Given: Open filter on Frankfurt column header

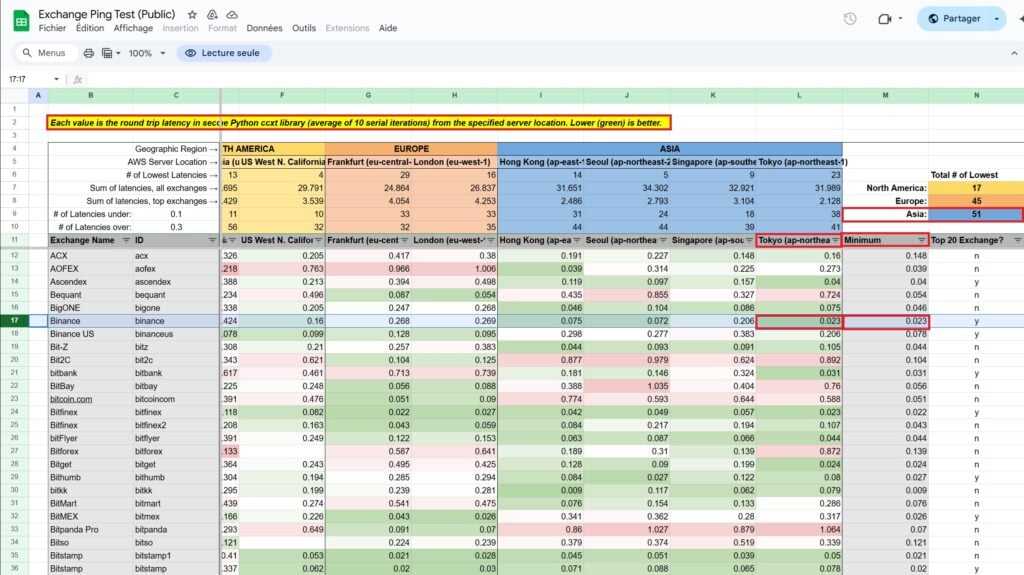Looking at the screenshot, I should (x=404, y=240).
